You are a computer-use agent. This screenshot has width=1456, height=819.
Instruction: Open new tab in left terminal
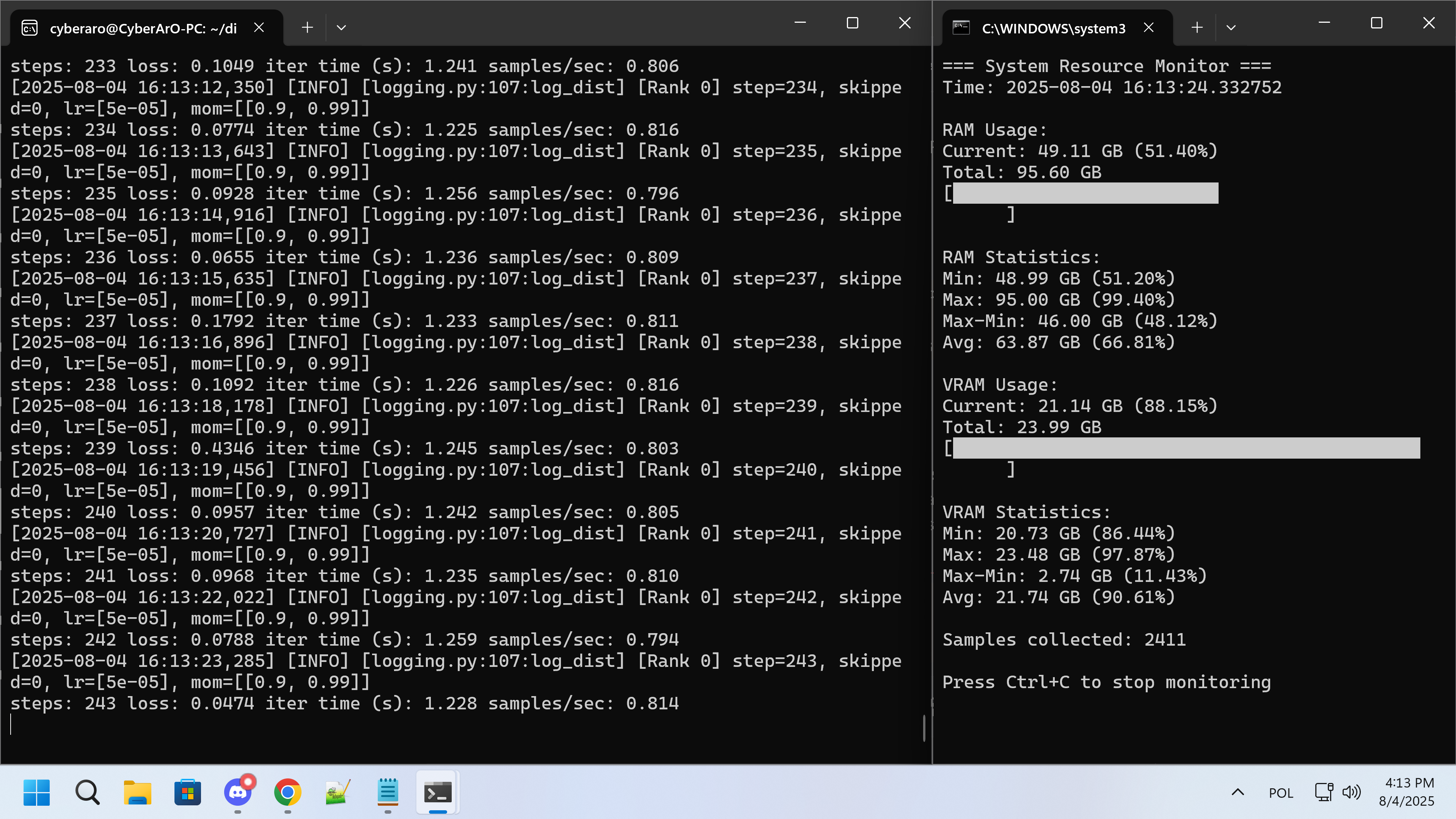tap(307, 27)
